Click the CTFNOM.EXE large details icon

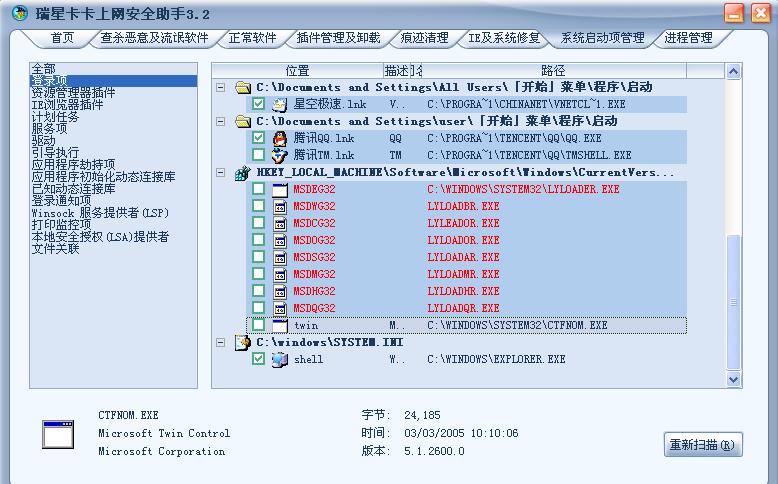tap(58, 434)
